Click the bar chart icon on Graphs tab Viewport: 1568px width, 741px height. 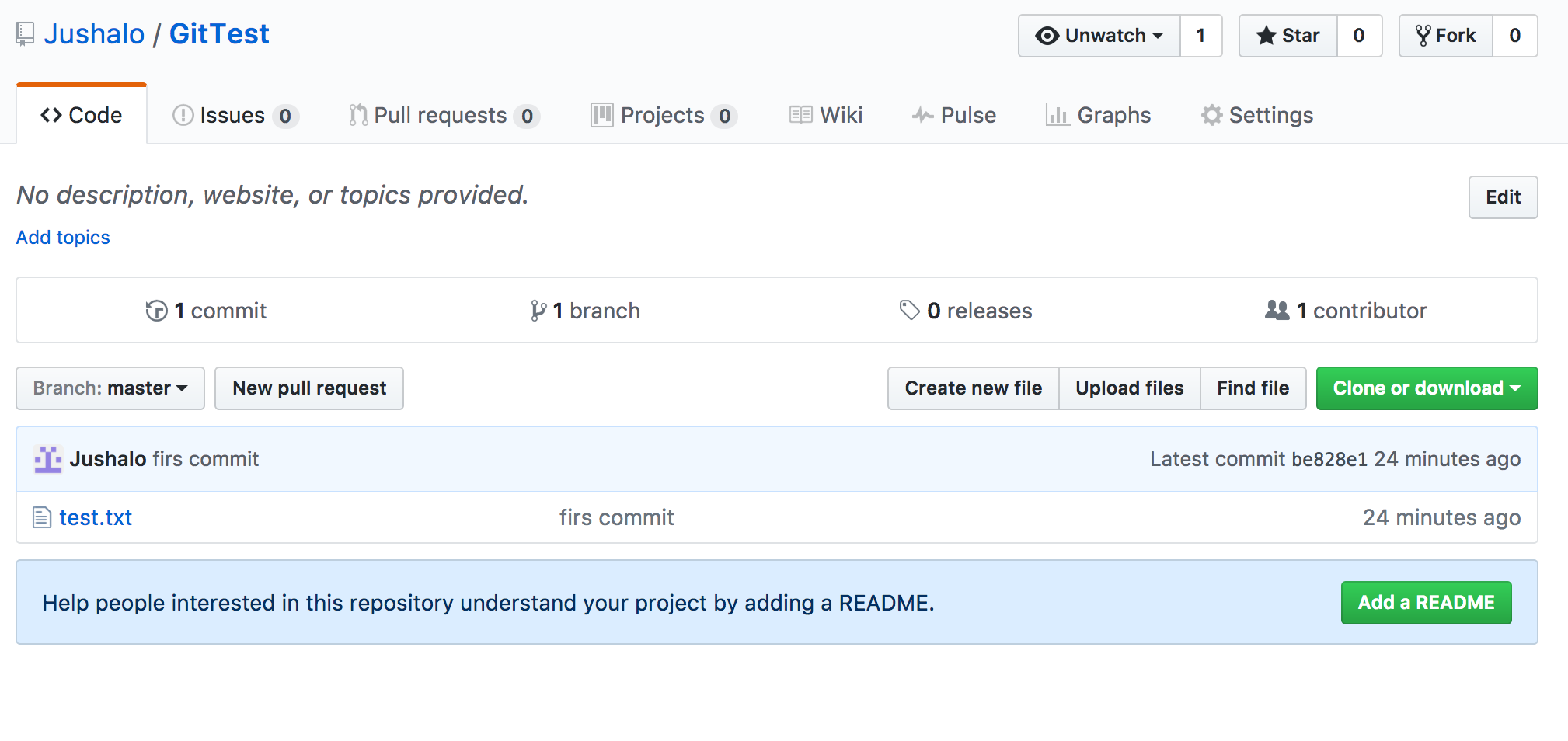click(1058, 115)
